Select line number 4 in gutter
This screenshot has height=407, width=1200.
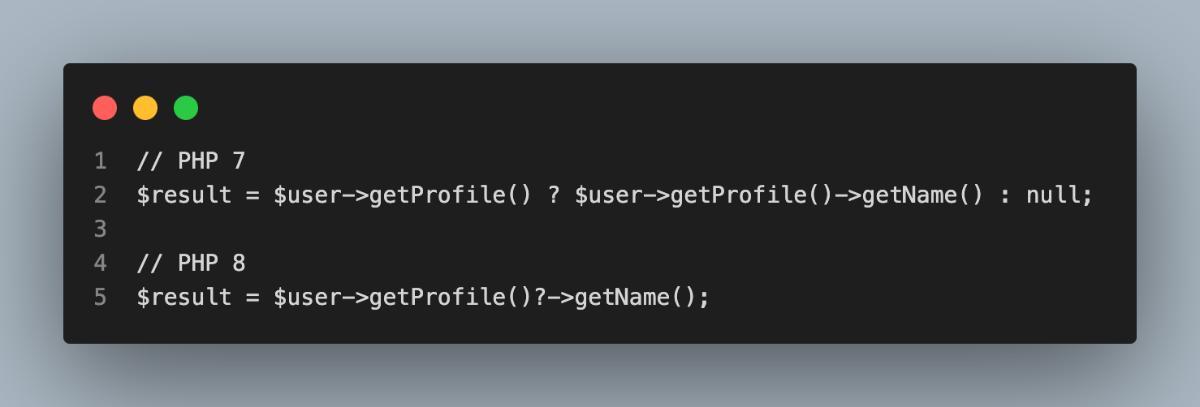(100, 264)
